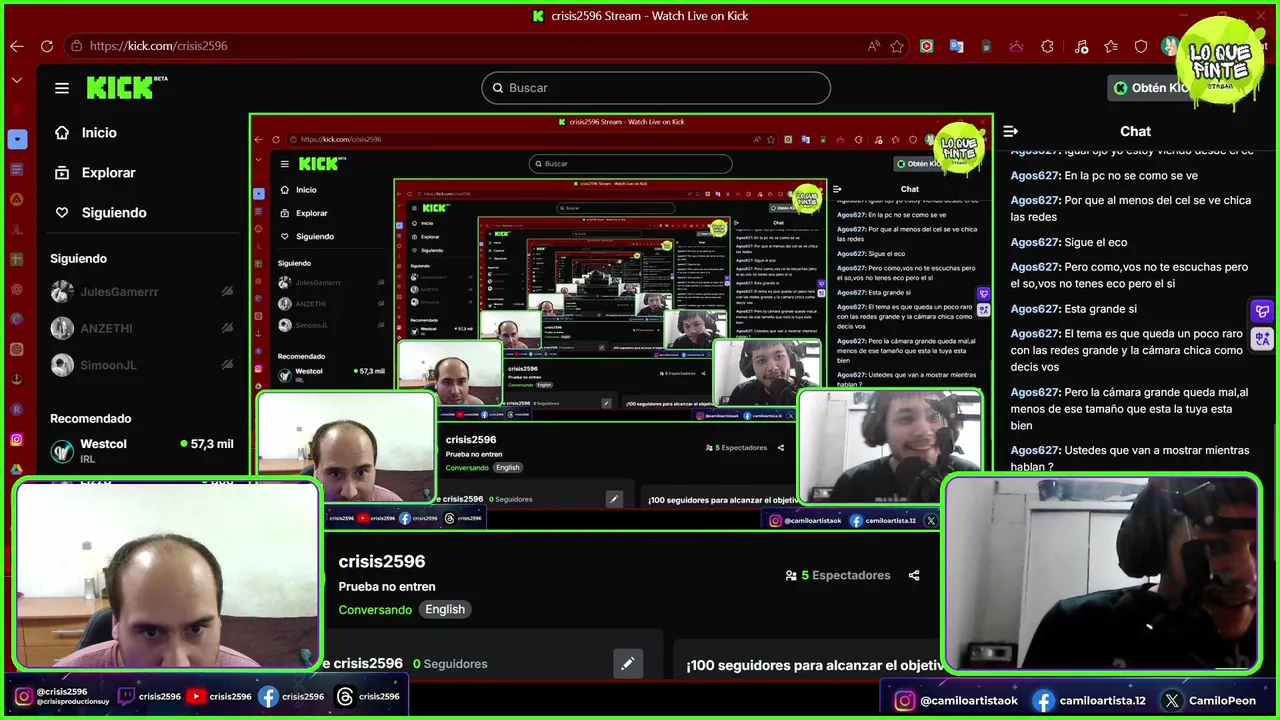
Task: Go back with the browser back arrow
Action: point(17,46)
